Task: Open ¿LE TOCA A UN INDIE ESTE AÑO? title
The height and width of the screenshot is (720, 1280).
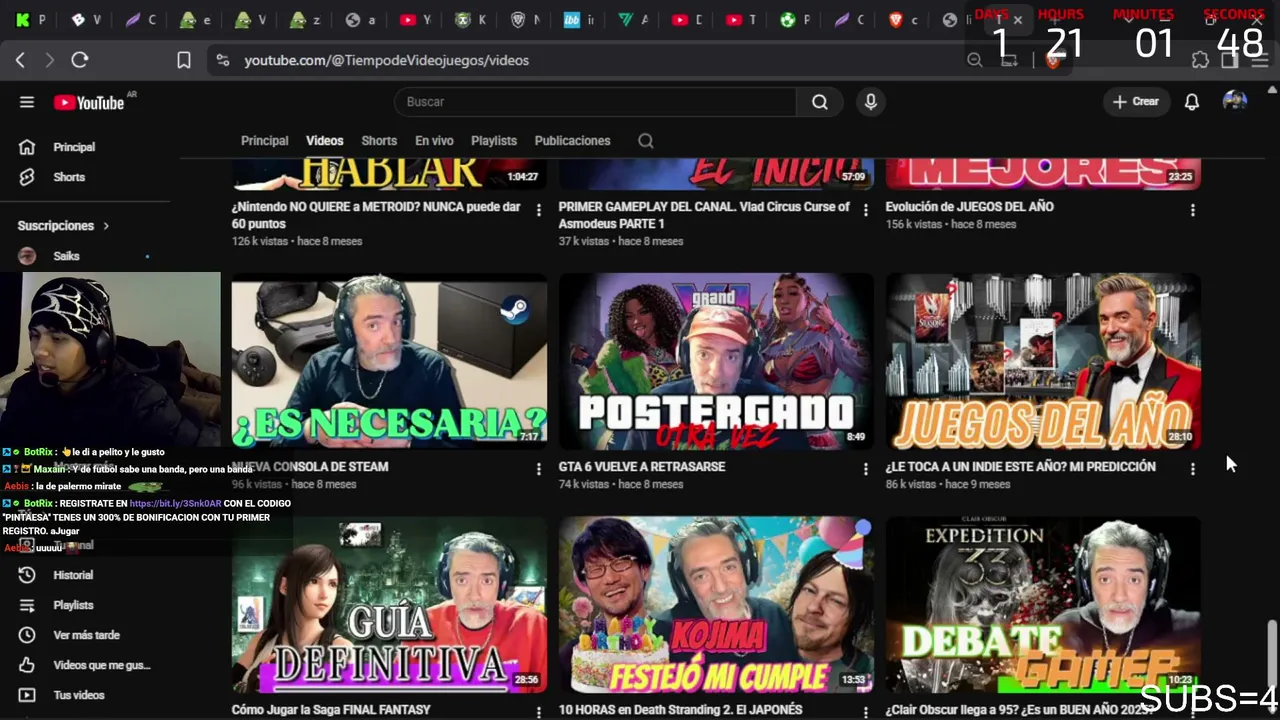Action: 1020,467
